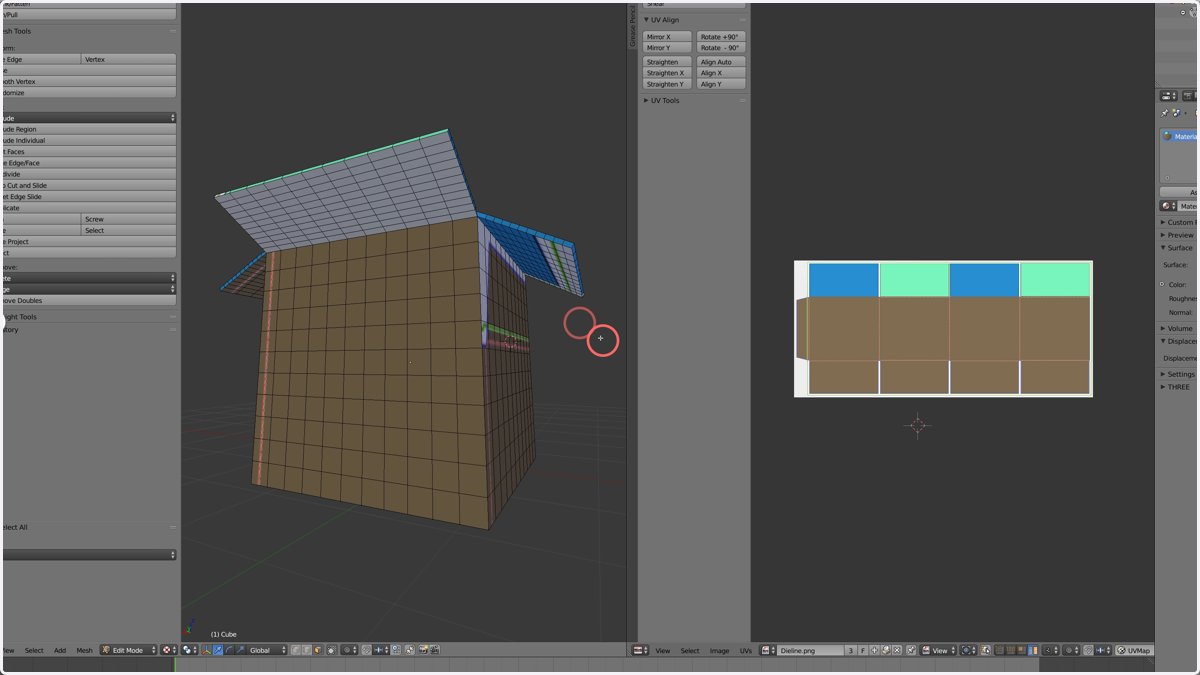Screen dimensions: 1200x675
Task: Open UV editor View mode dropdown
Action: (x=938, y=650)
